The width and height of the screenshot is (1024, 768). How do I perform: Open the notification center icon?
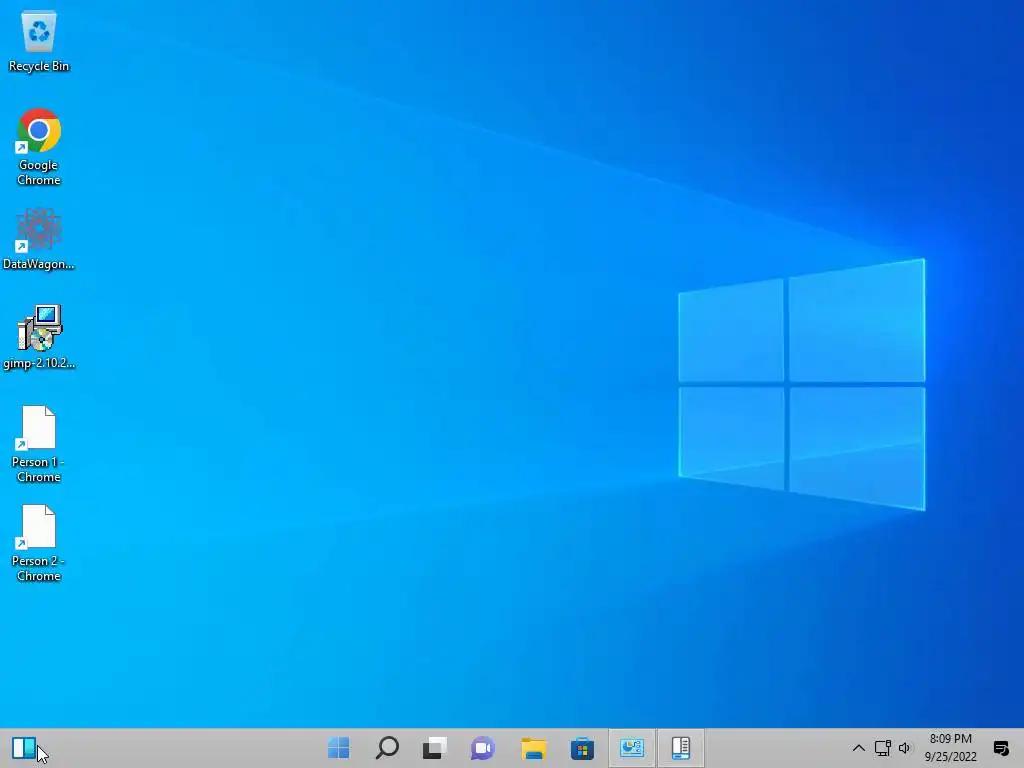pyautogui.click(x=1001, y=748)
